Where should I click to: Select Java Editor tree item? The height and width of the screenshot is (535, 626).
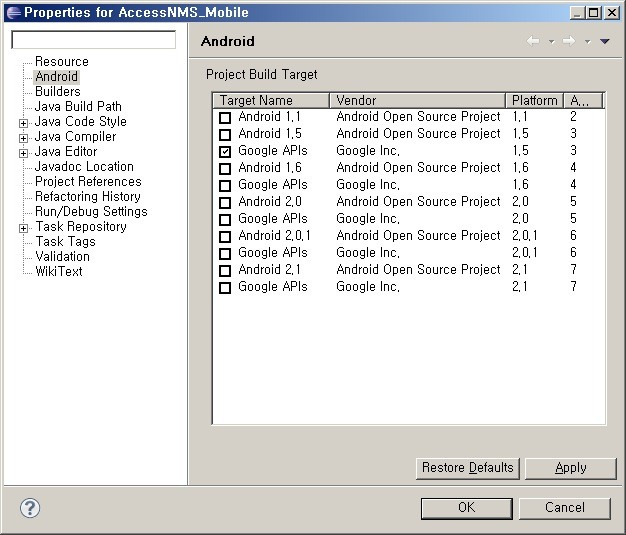(65, 151)
